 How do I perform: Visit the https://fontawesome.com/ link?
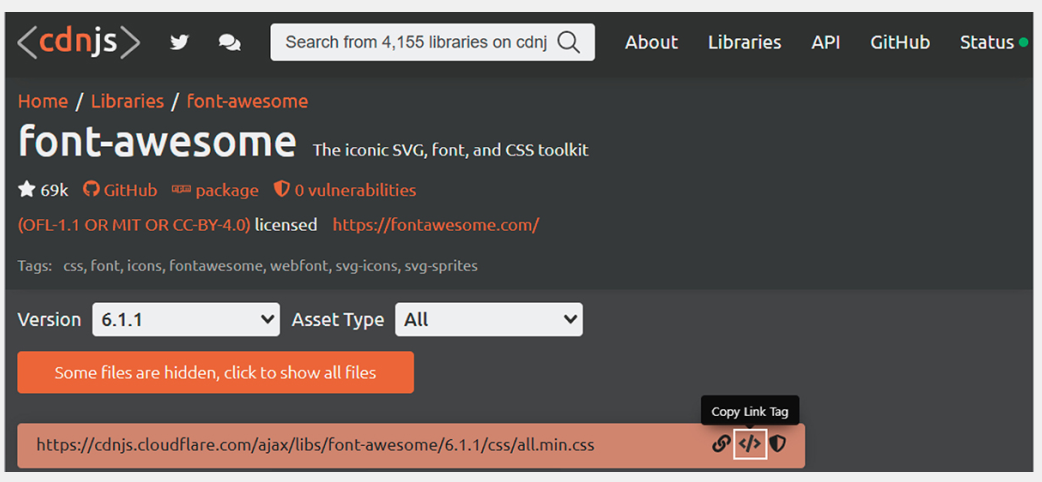pos(436,225)
